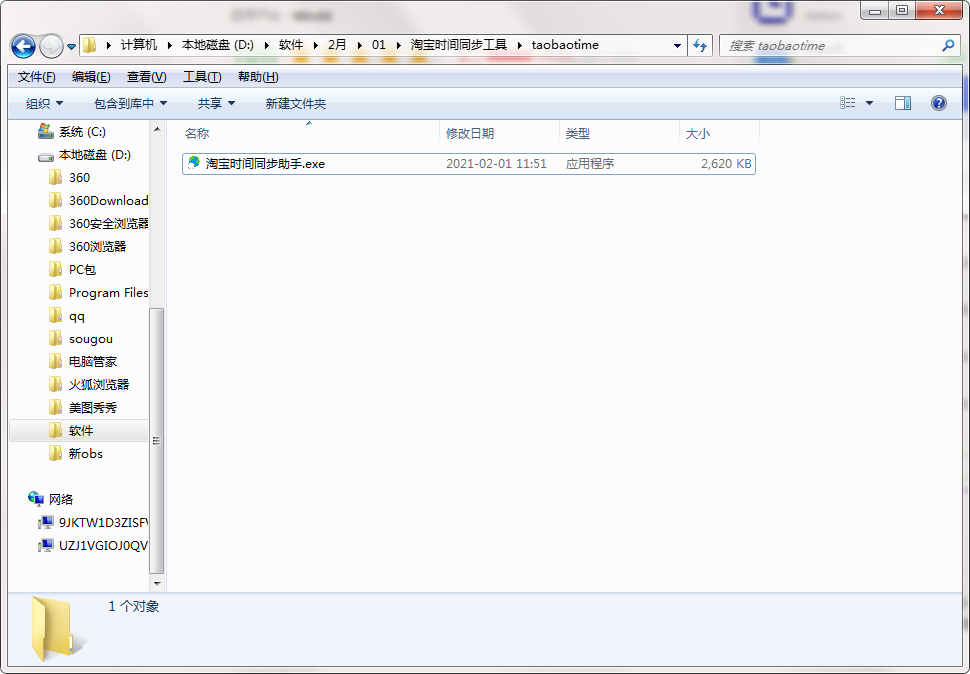970x674 pixels.
Task: Open the 查看(V) menu
Action: [x=147, y=77]
